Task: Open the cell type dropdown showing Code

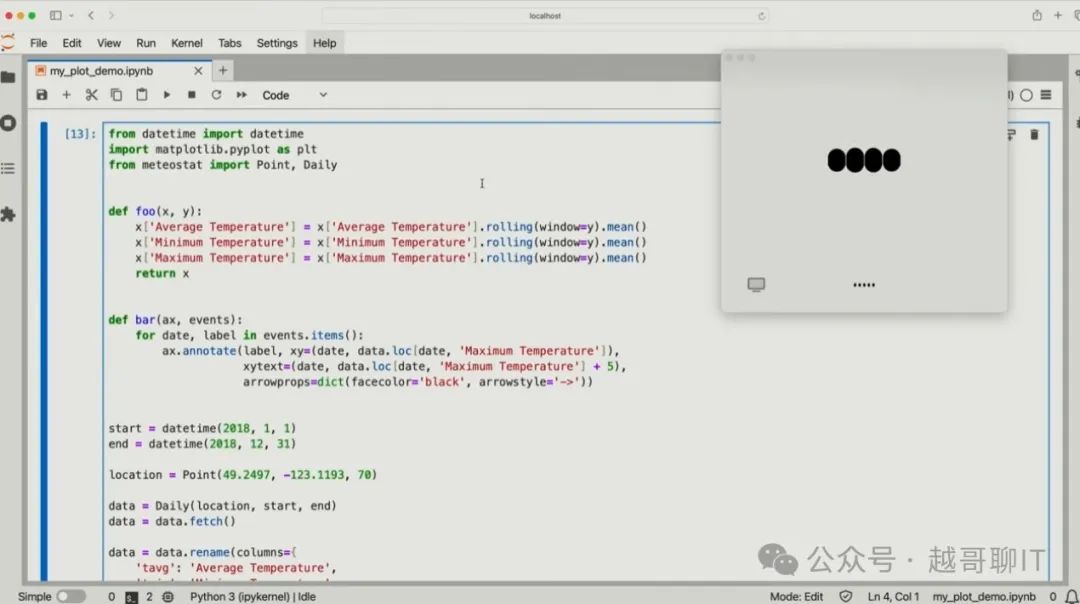Action: tap(294, 95)
